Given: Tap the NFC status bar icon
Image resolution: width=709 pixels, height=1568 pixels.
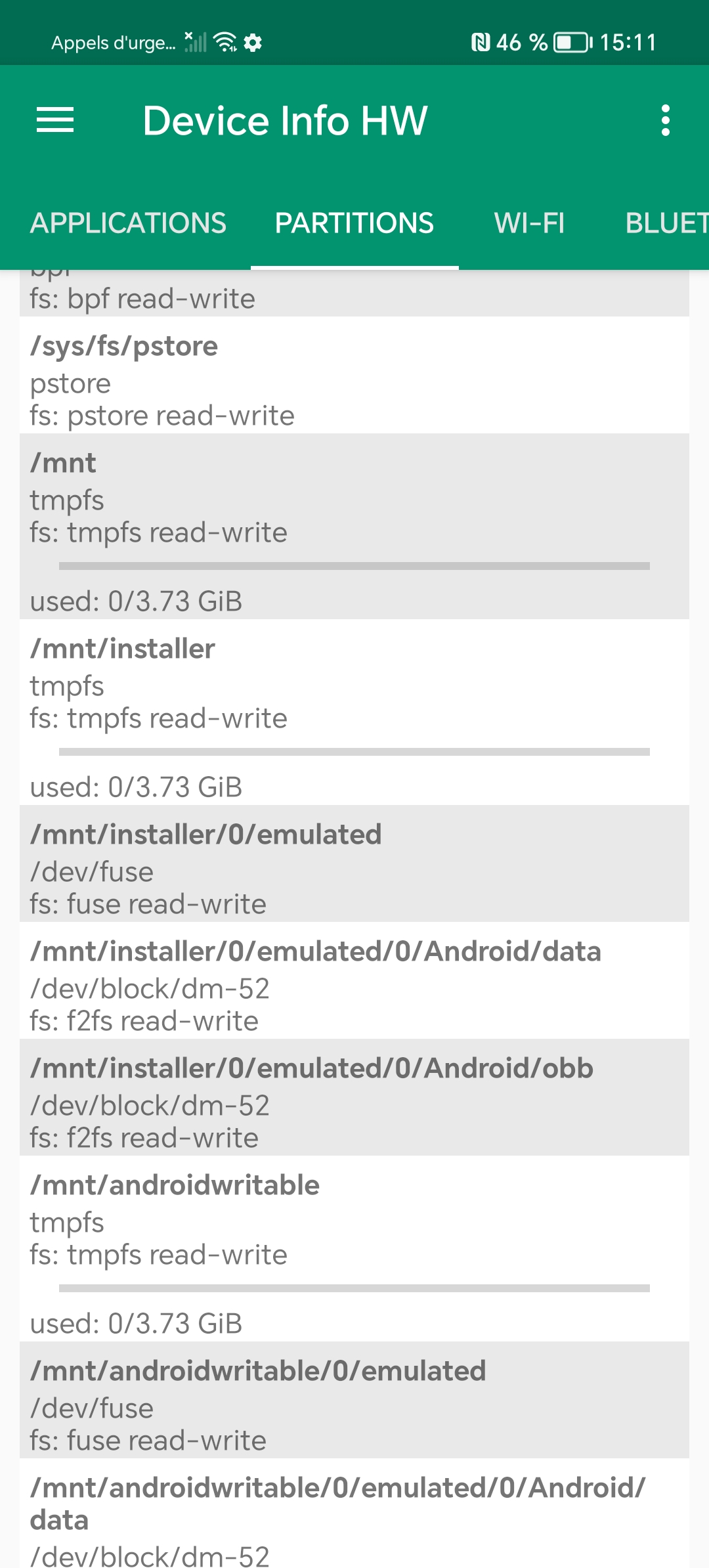Looking at the screenshot, I should coord(481,43).
